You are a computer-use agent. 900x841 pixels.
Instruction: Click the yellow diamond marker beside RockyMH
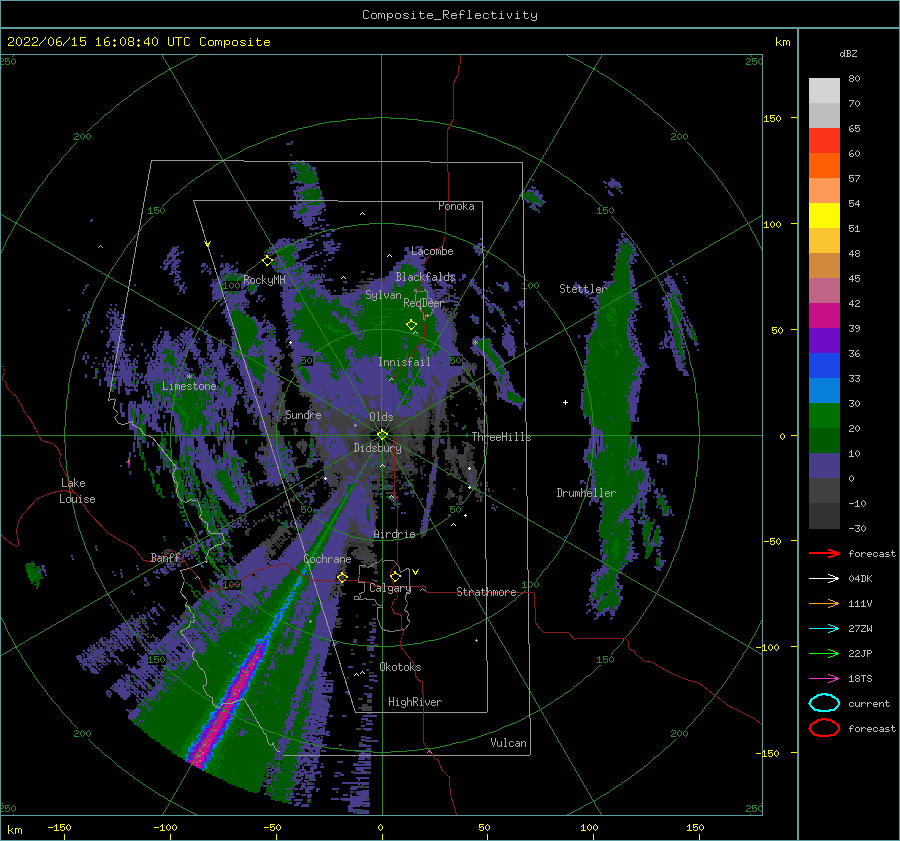(267, 261)
